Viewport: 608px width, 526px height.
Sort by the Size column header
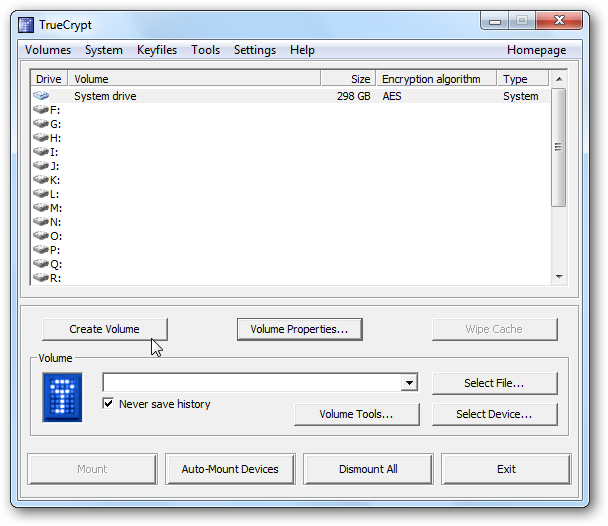coord(348,79)
